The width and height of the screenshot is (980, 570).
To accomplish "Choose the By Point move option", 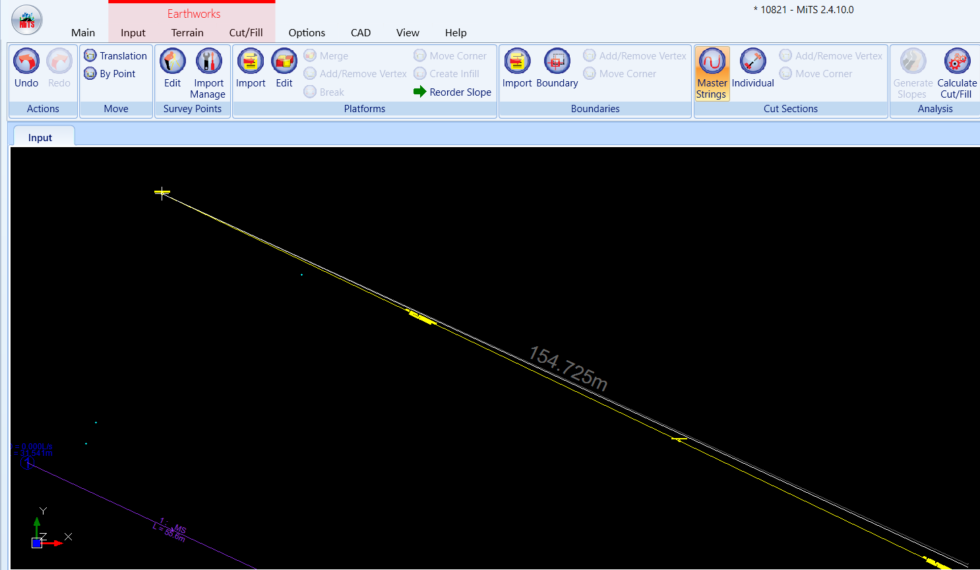I will (110, 74).
